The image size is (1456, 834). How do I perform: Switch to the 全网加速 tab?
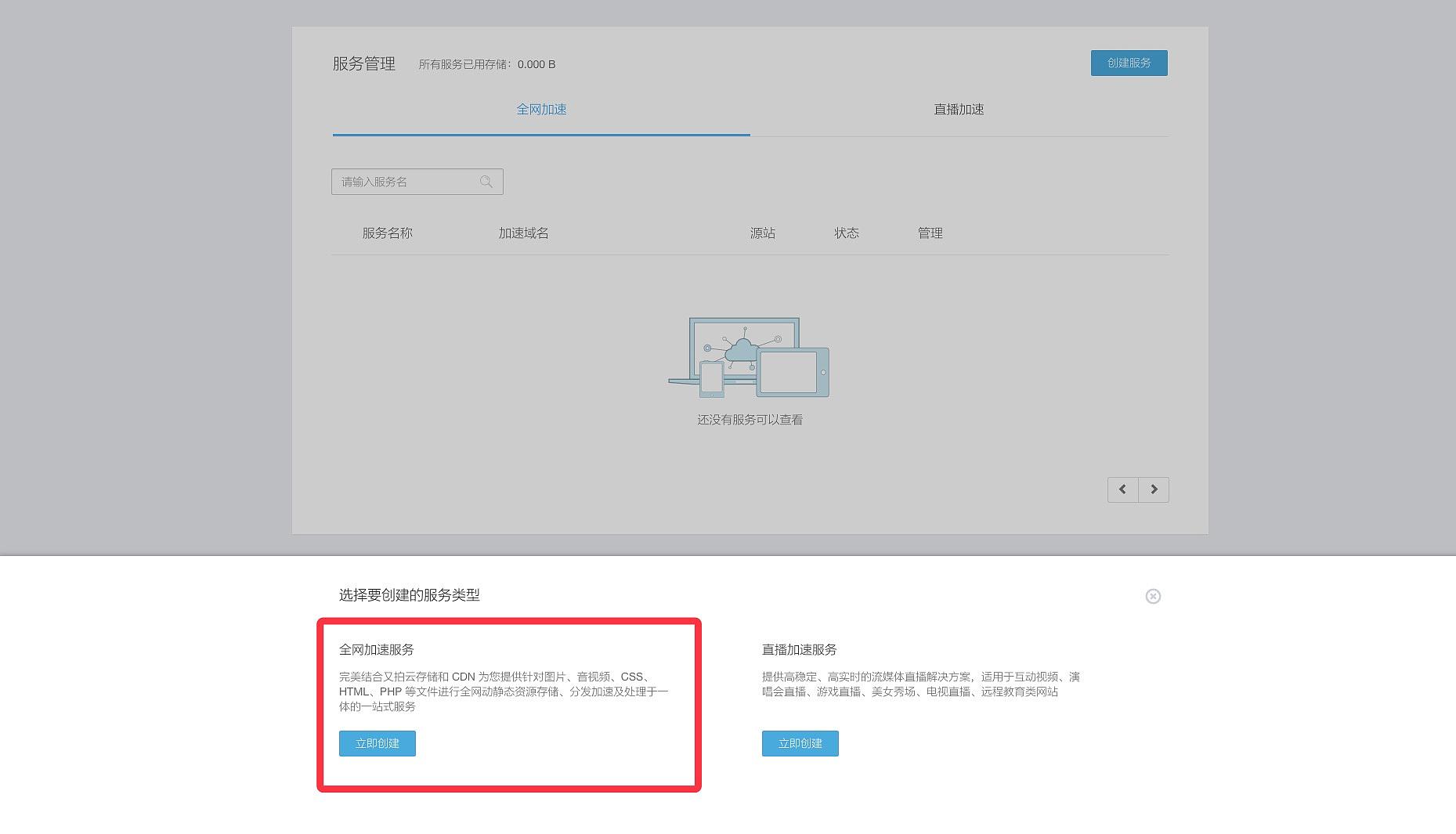[541, 110]
